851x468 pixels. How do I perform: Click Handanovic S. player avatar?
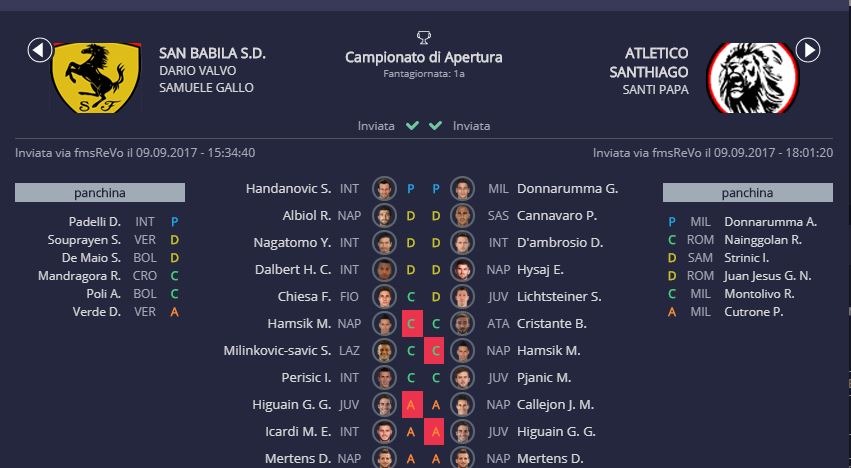click(384, 188)
